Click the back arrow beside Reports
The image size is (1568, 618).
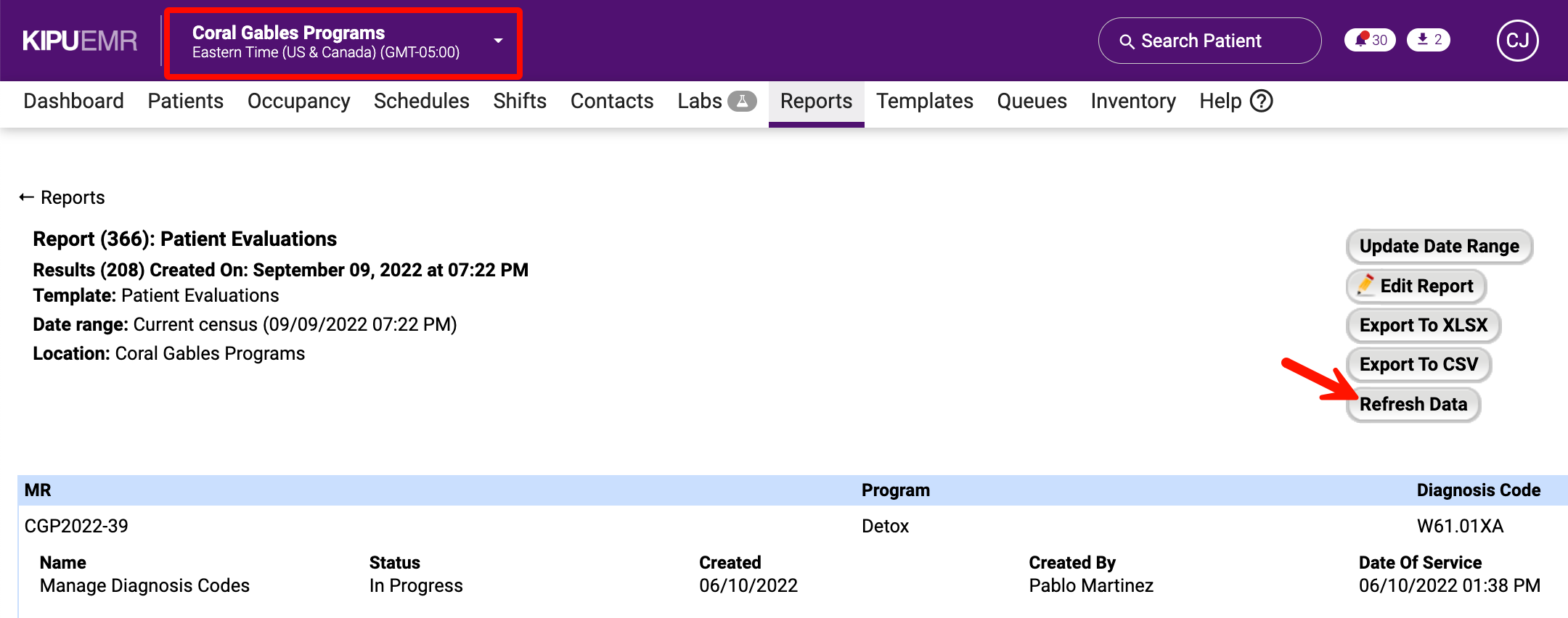(x=27, y=197)
